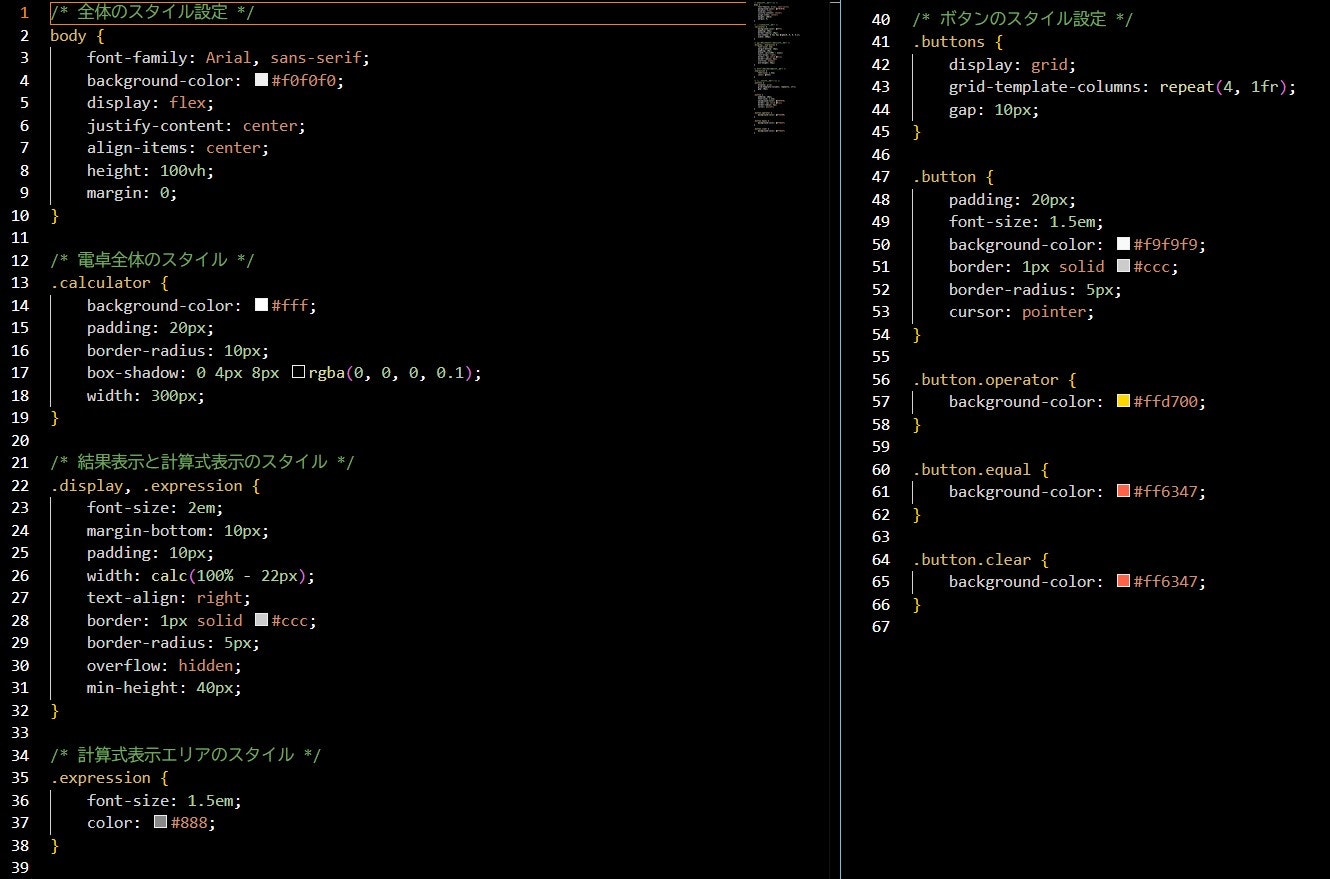Click the comment '/* 全体のスタイル設定 */'

pos(152,13)
